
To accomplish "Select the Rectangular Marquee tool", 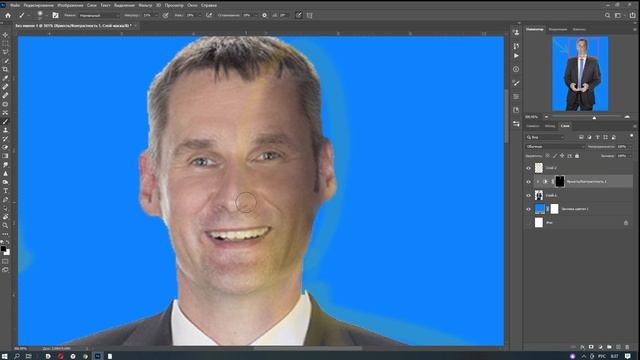I will click(5, 44).
